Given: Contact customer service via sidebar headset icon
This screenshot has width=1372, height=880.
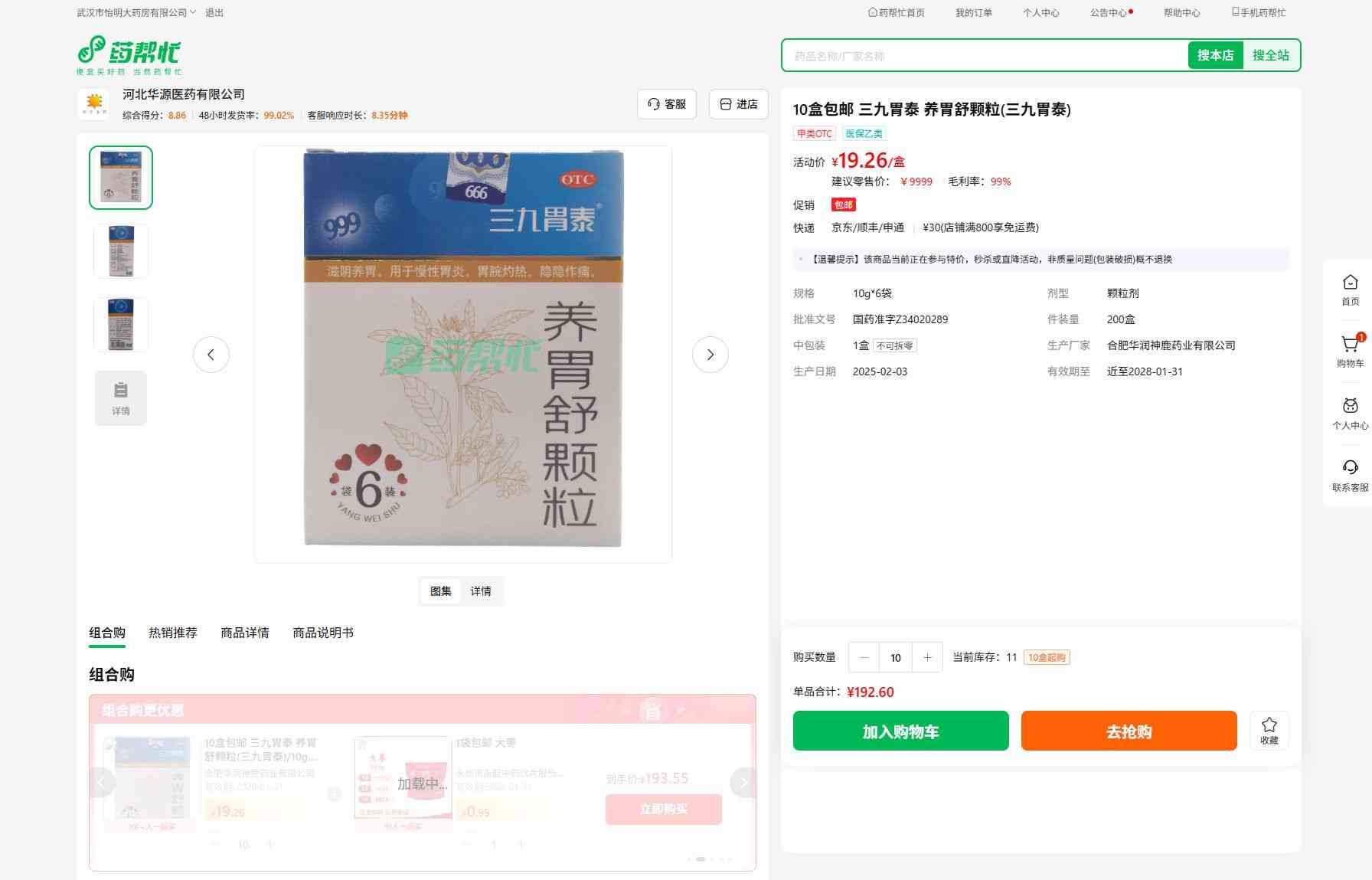Looking at the screenshot, I should (1350, 475).
